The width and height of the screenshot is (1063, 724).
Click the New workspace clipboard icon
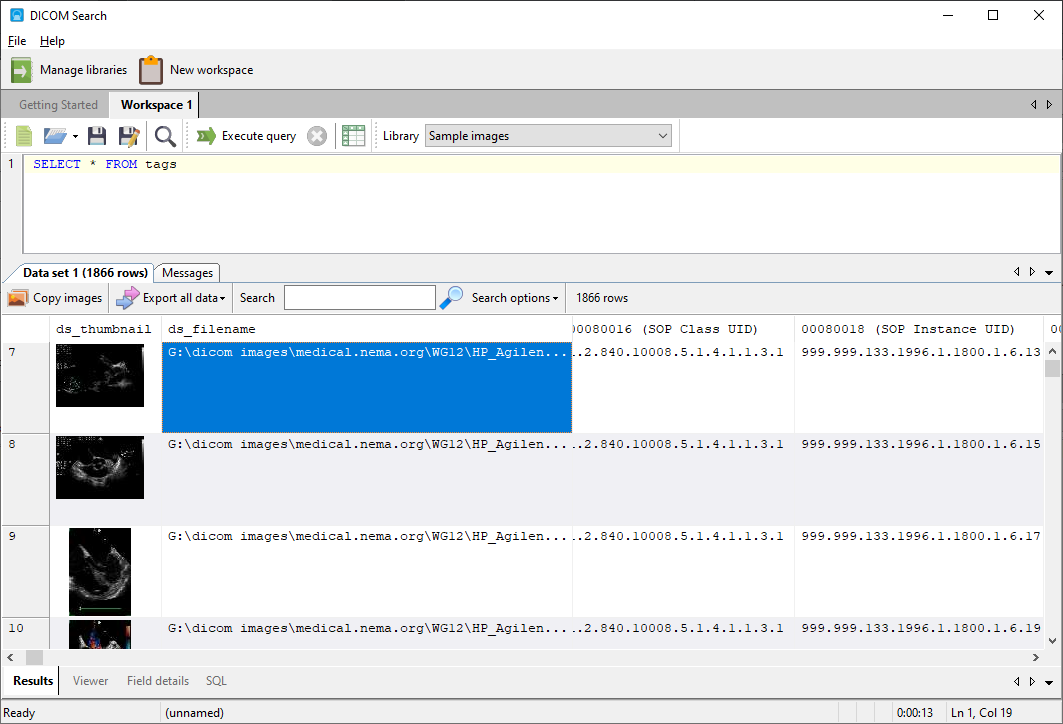[150, 69]
